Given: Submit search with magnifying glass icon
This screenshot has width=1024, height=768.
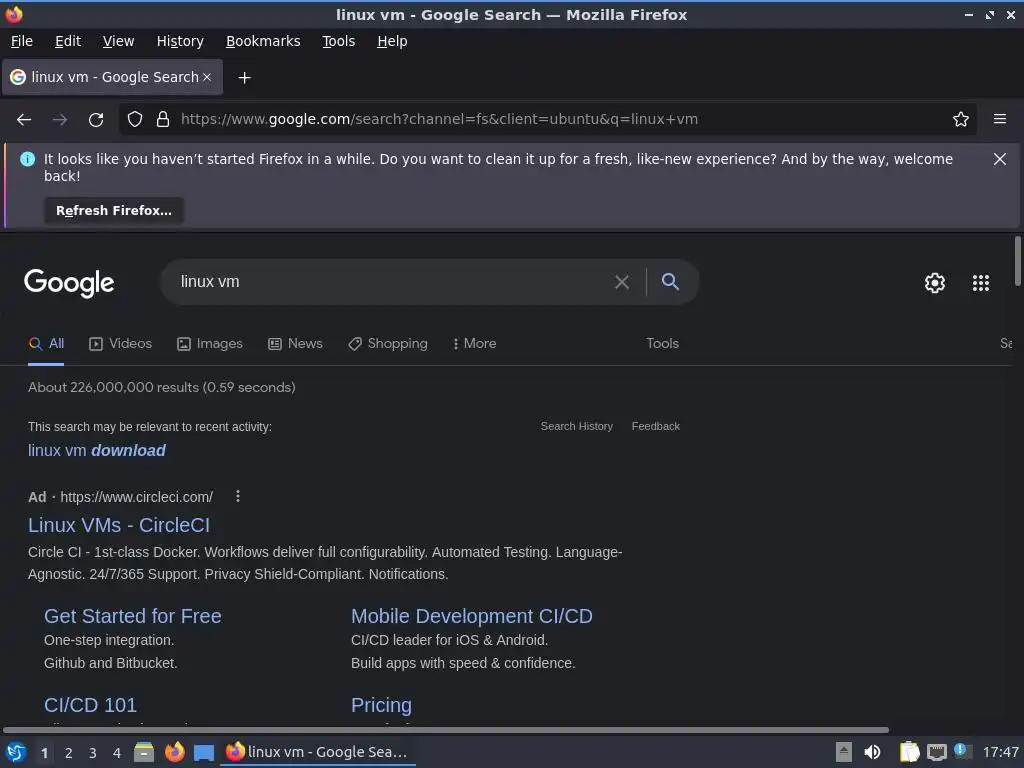Looking at the screenshot, I should tap(670, 281).
